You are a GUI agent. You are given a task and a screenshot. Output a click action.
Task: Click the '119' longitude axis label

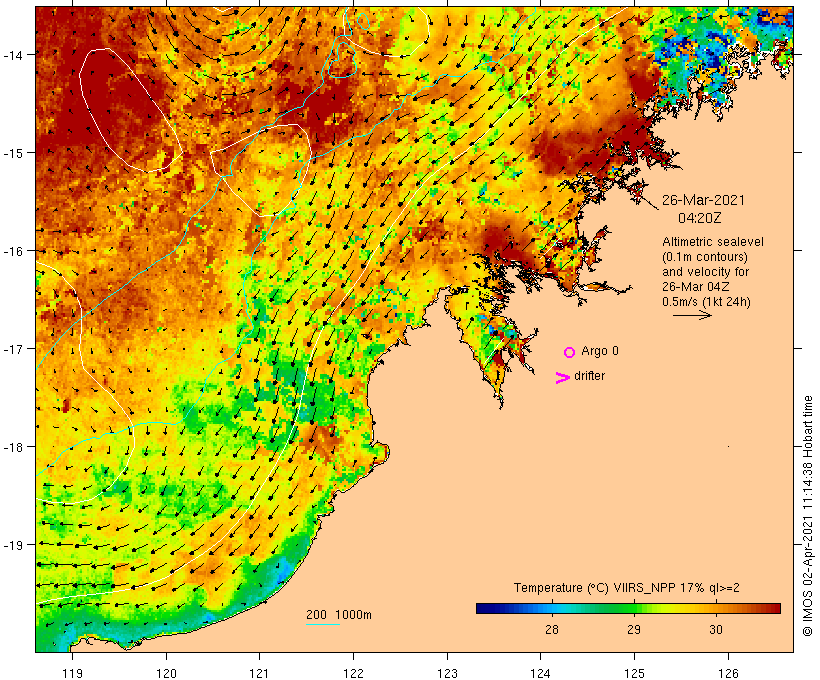[72, 673]
